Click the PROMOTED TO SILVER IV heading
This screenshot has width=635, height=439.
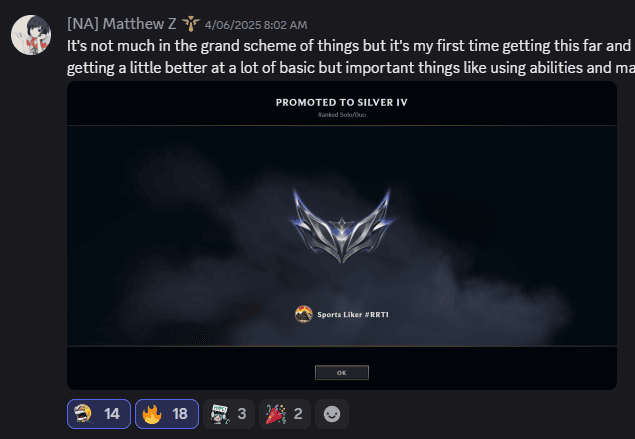[342, 102]
